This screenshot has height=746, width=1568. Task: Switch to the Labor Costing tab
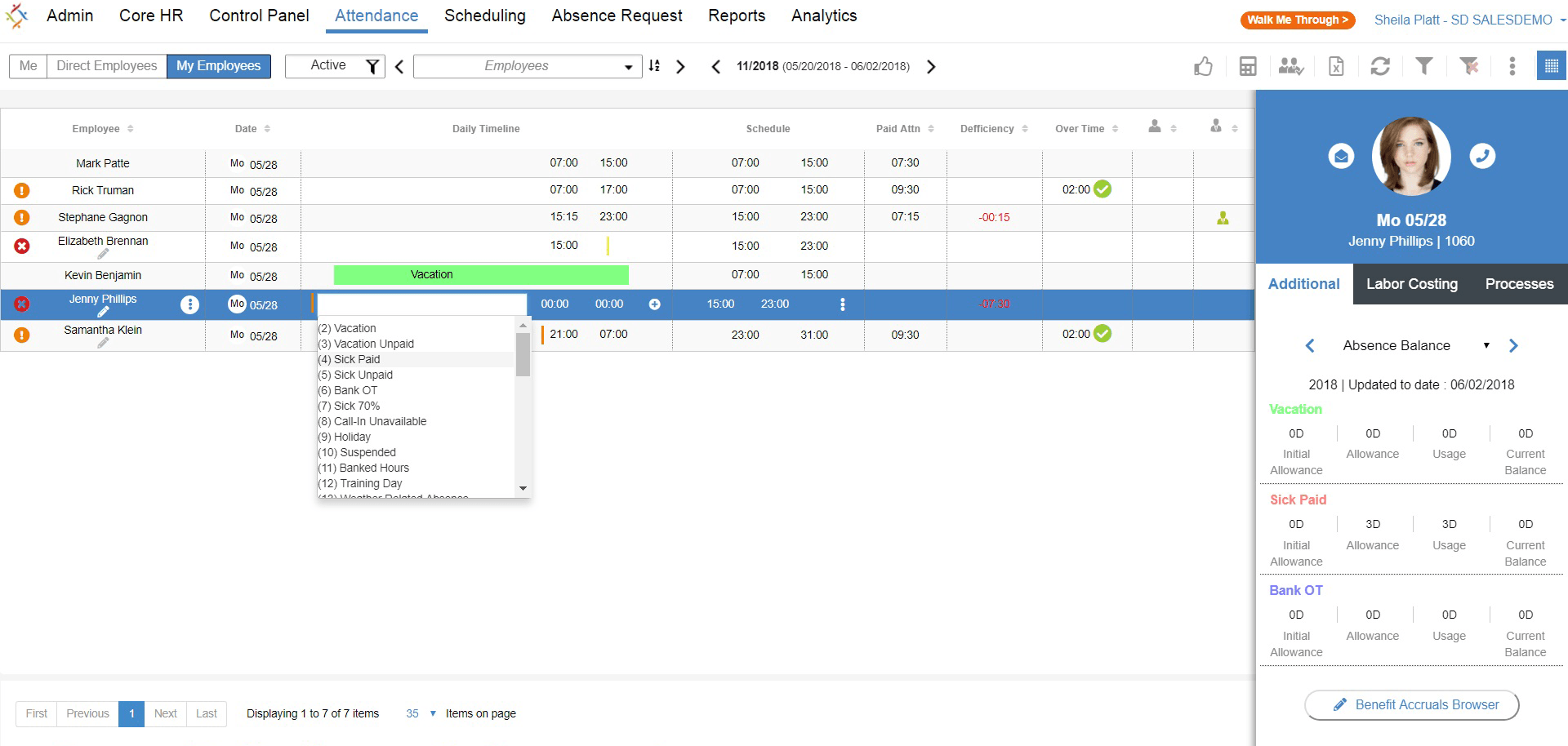[x=1412, y=284]
